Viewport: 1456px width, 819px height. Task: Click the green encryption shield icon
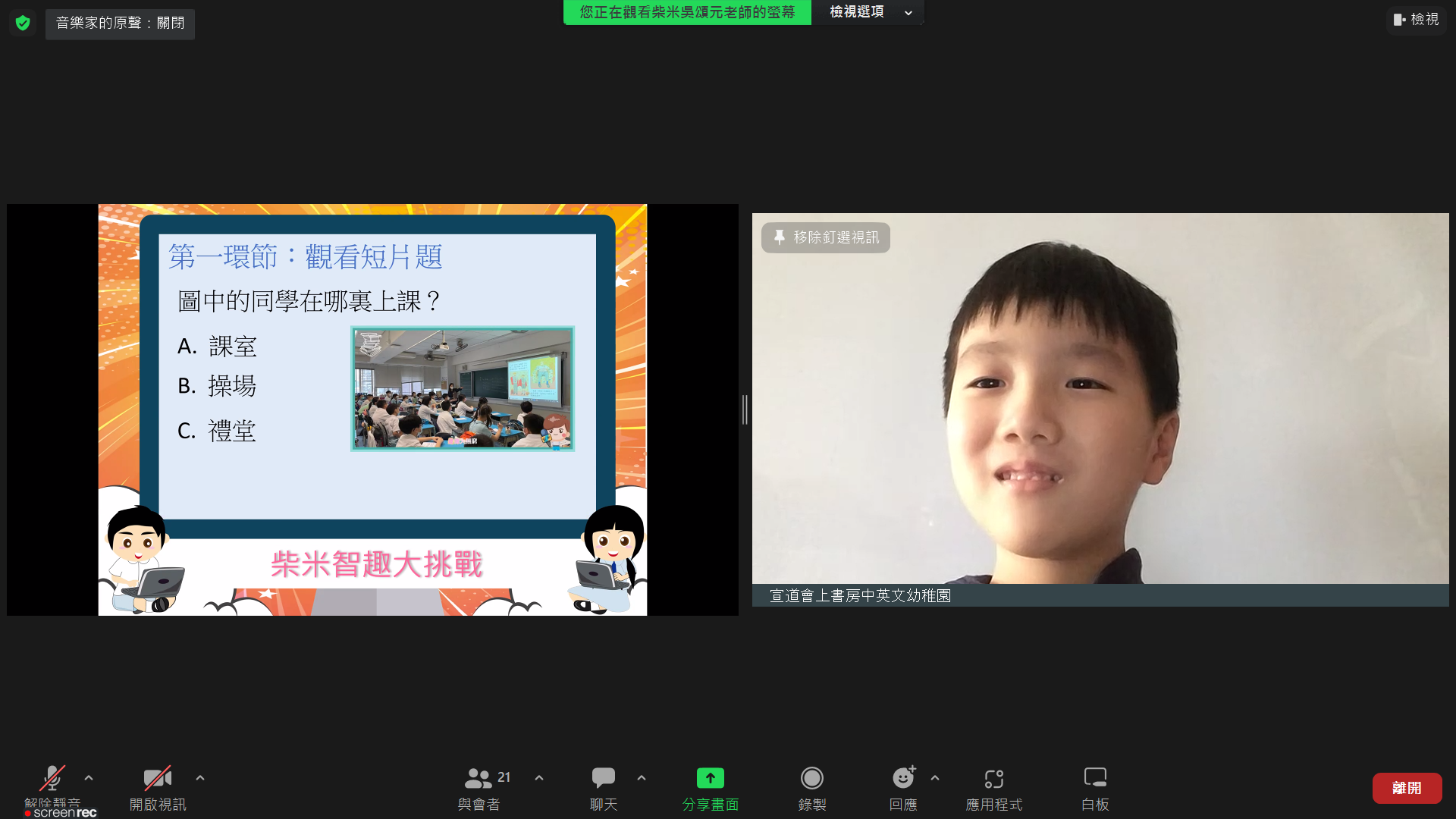pos(23,23)
